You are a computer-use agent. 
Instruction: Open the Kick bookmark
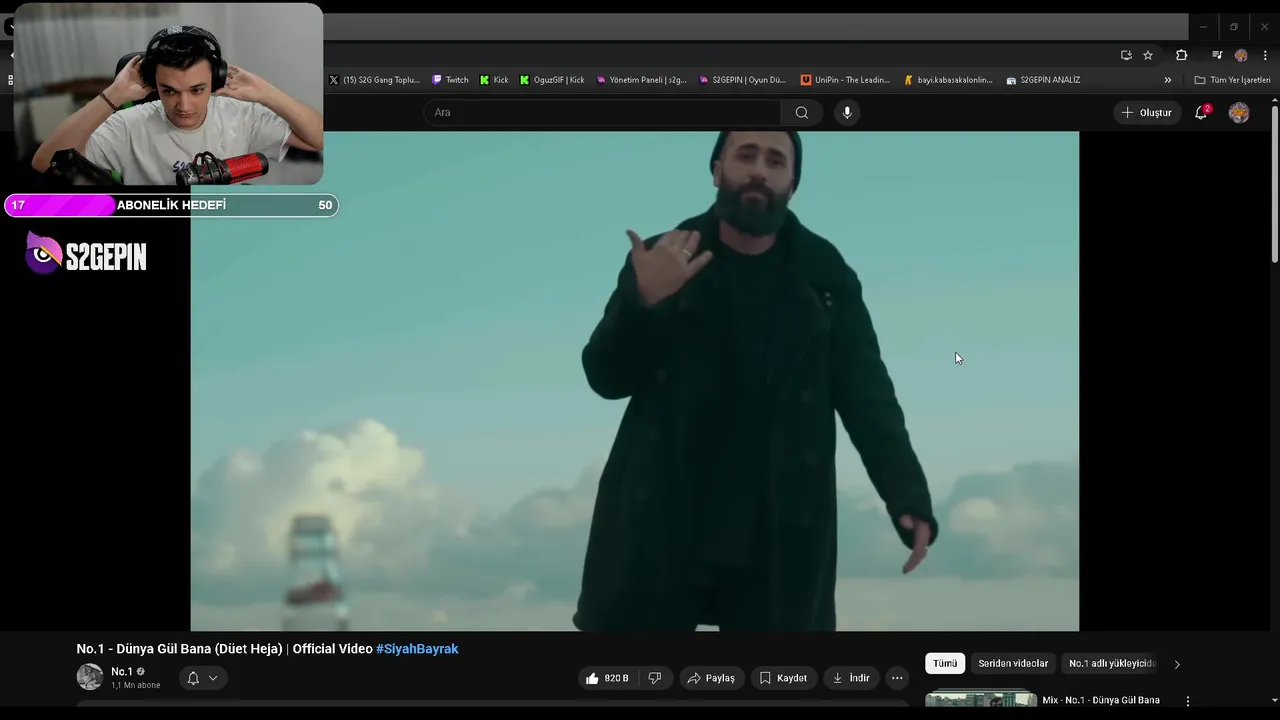tap(494, 80)
